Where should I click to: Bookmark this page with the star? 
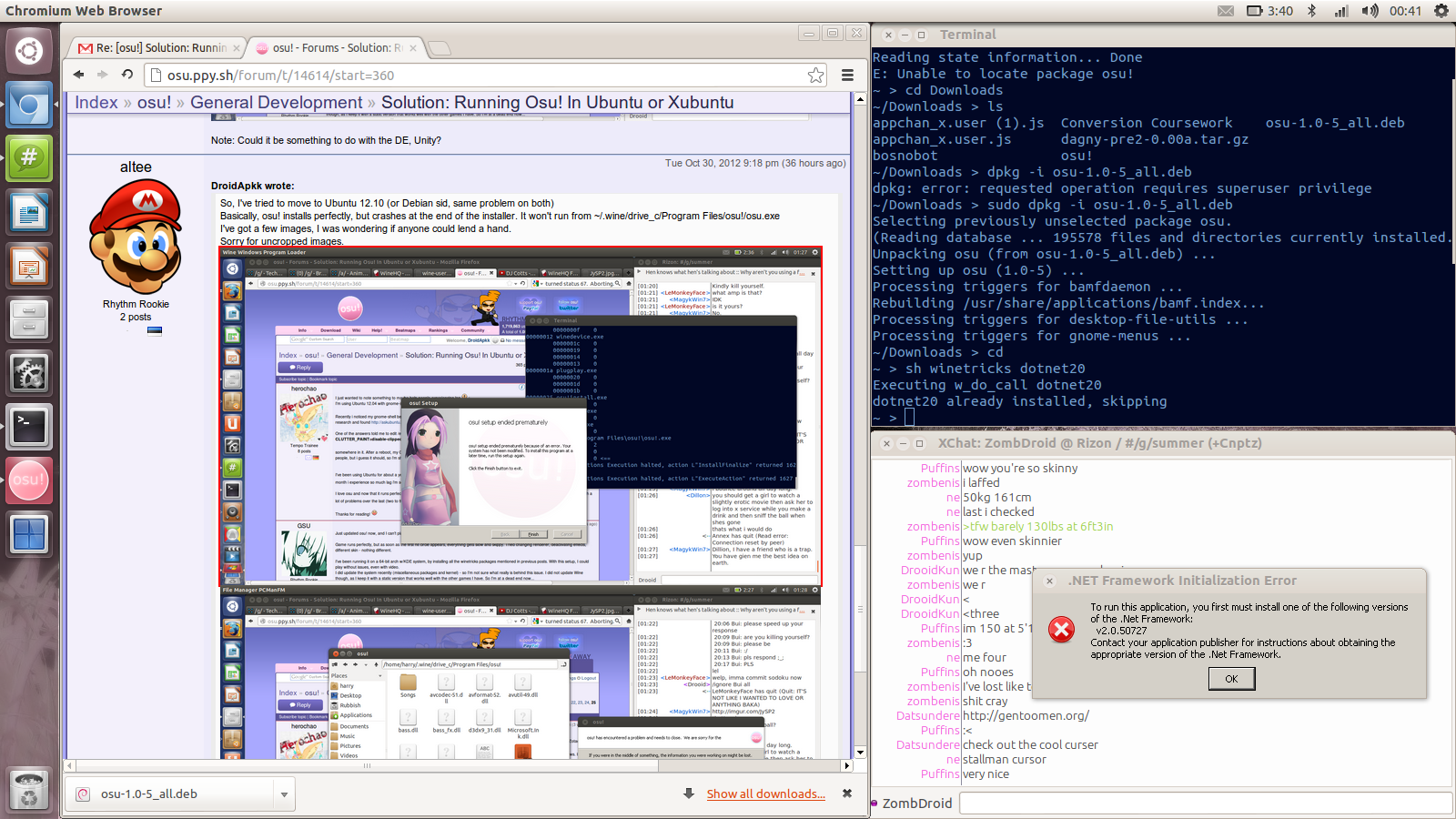pos(816,76)
